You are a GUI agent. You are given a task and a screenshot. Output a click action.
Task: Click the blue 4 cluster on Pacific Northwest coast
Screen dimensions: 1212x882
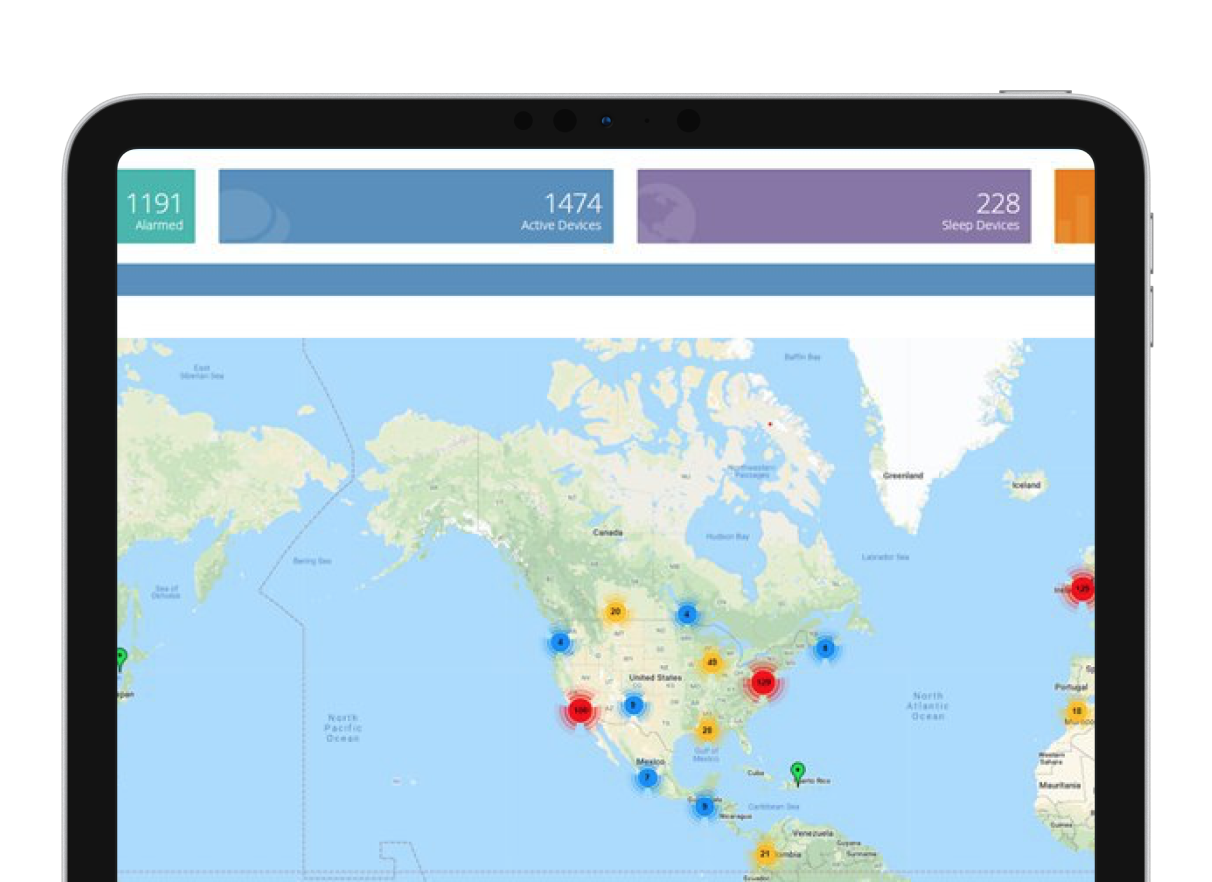point(560,642)
